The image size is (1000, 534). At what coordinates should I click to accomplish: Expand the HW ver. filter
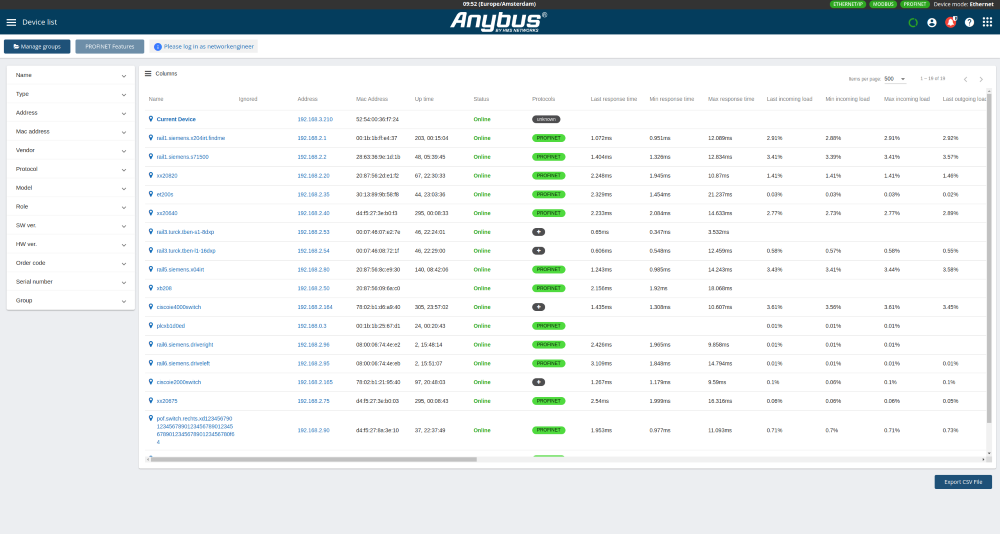71,244
